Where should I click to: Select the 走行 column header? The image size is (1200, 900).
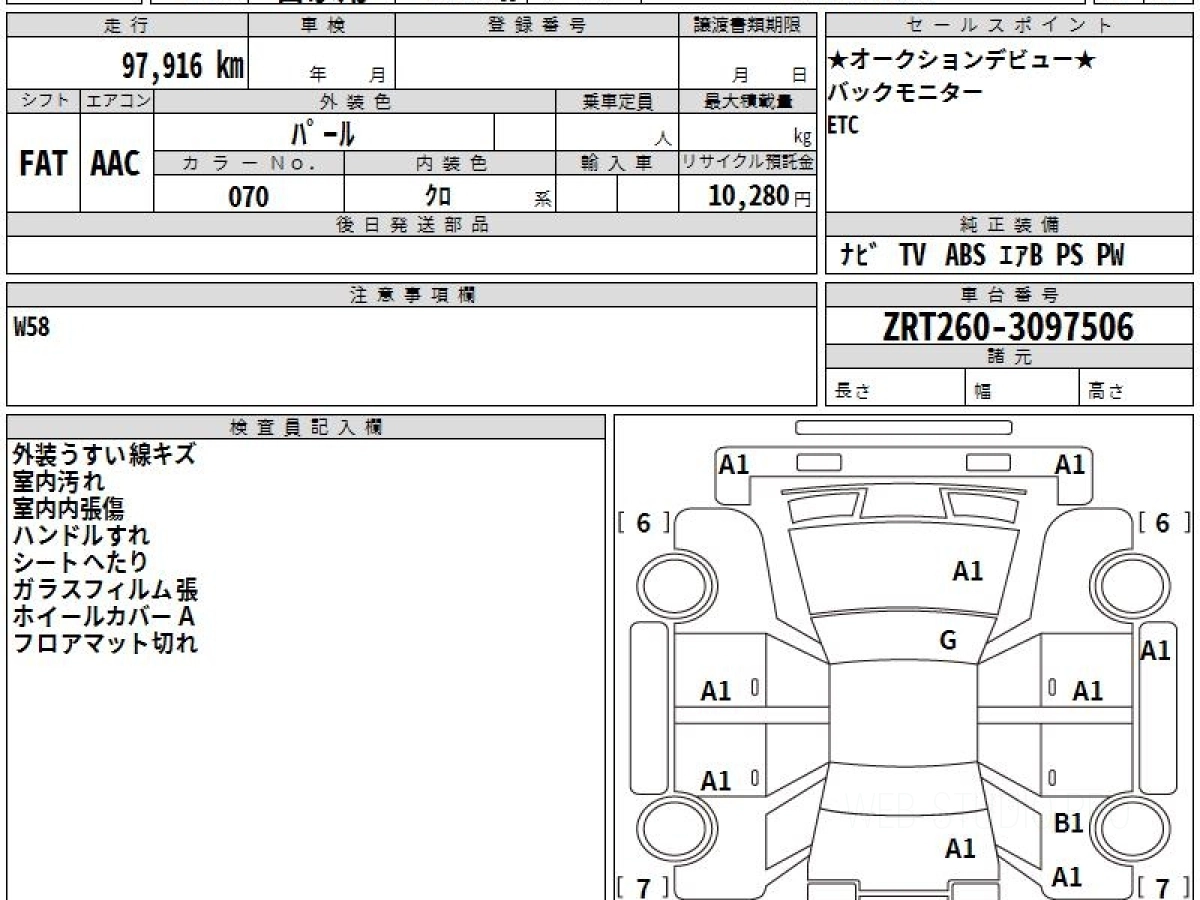(126, 26)
